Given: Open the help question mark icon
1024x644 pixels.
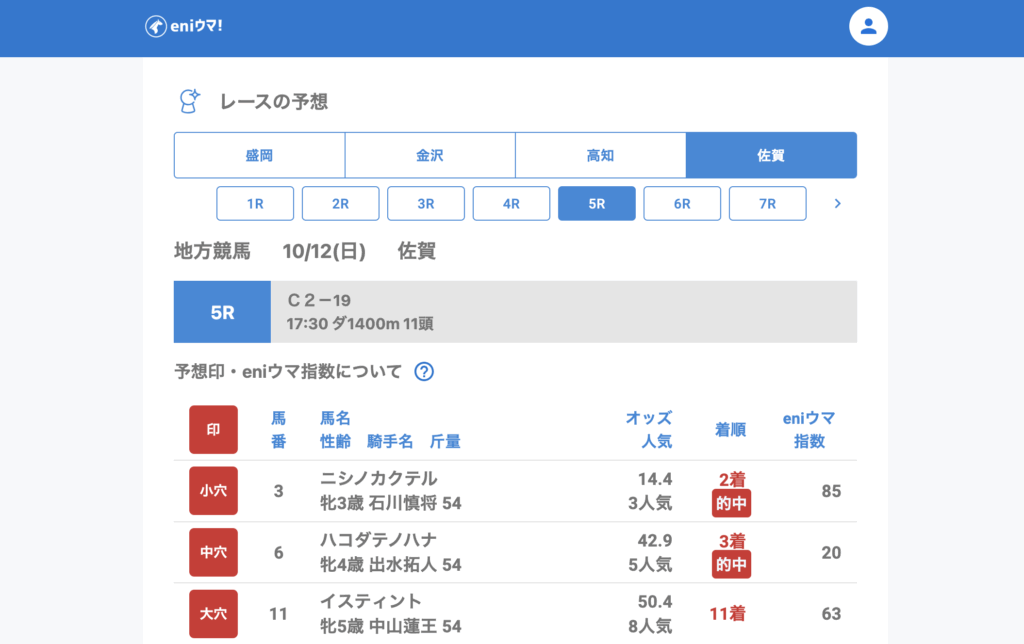Looking at the screenshot, I should [x=424, y=372].
